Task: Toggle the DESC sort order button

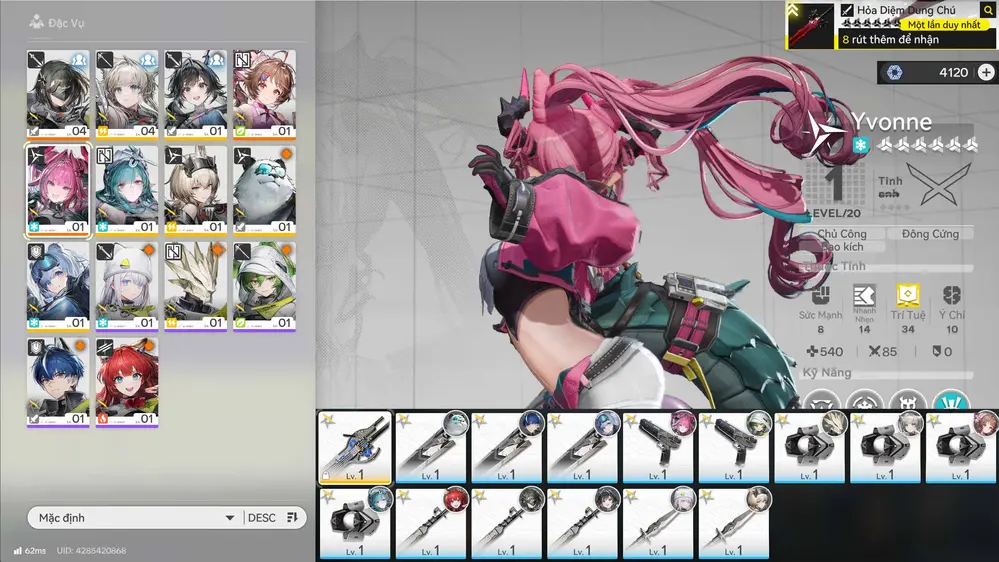Action: (273, 518)
